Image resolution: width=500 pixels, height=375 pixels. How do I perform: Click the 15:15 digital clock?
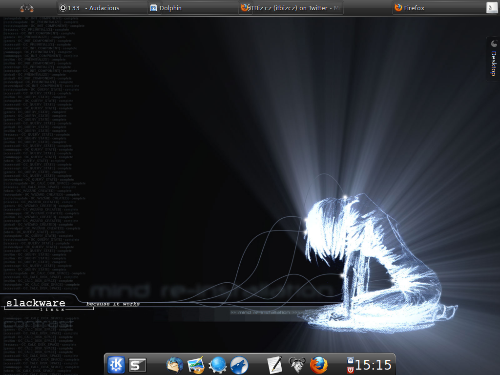coord(373,365)
